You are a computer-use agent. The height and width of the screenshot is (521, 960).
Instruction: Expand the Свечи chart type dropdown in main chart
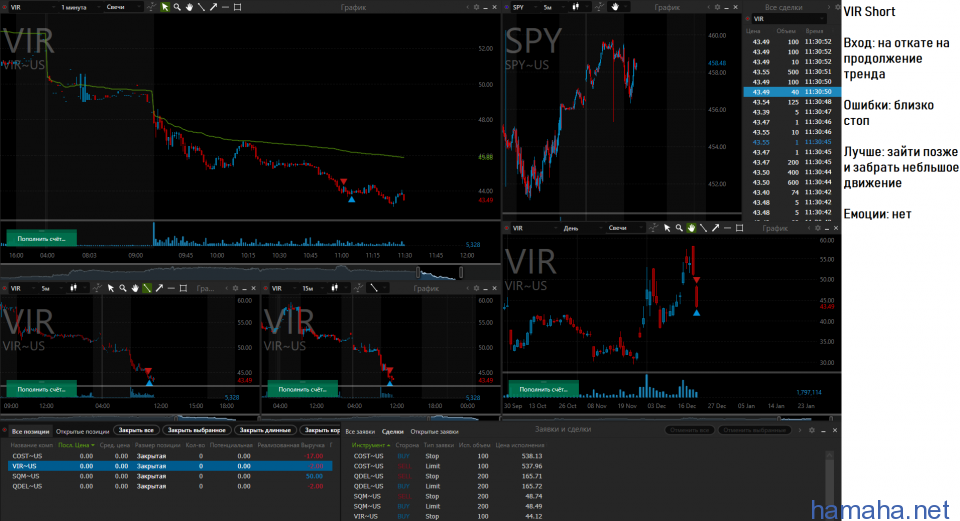[123, 6]
